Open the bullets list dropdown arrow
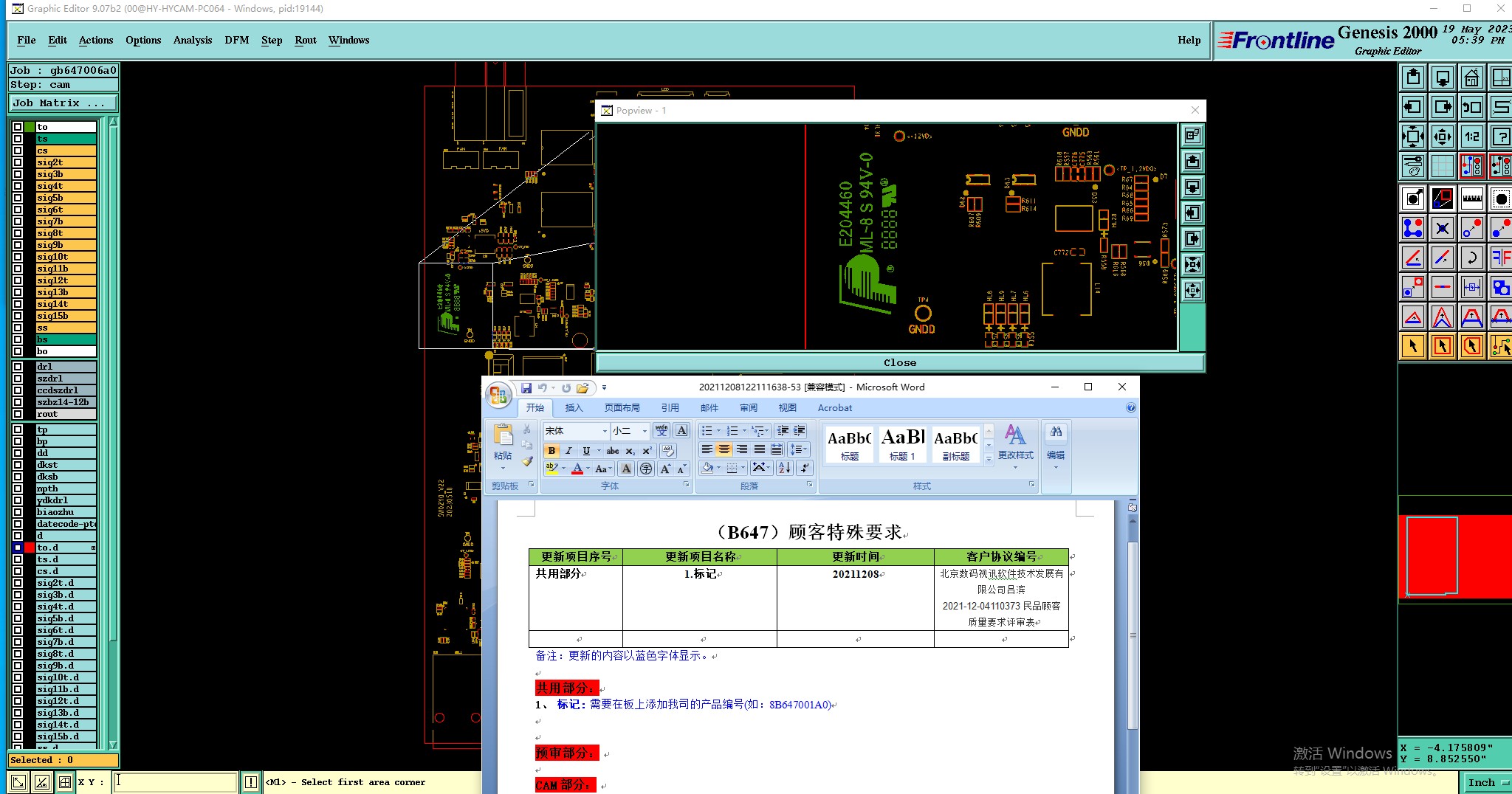 (x=718, y=431)
